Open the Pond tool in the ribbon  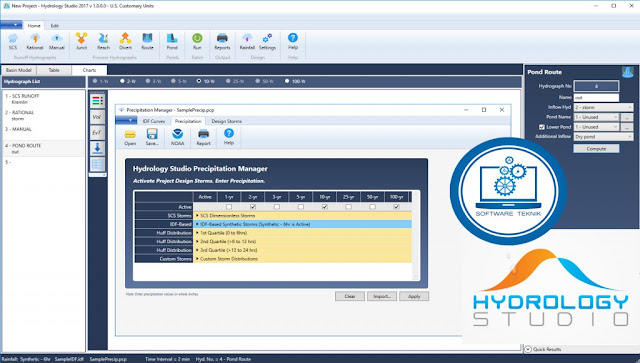172,42
